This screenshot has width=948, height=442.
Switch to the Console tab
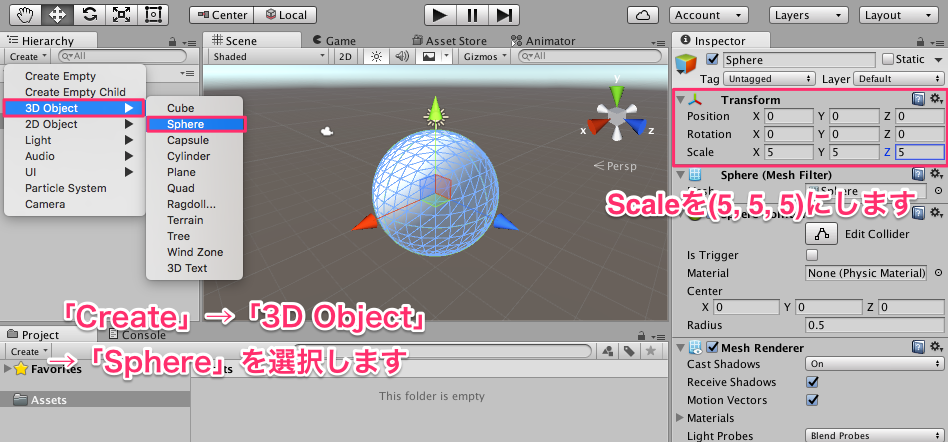[x=137, y=334]
